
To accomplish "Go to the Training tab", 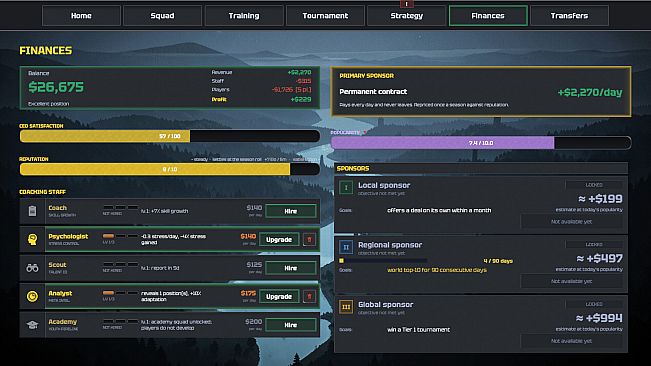I will (244, 16).
